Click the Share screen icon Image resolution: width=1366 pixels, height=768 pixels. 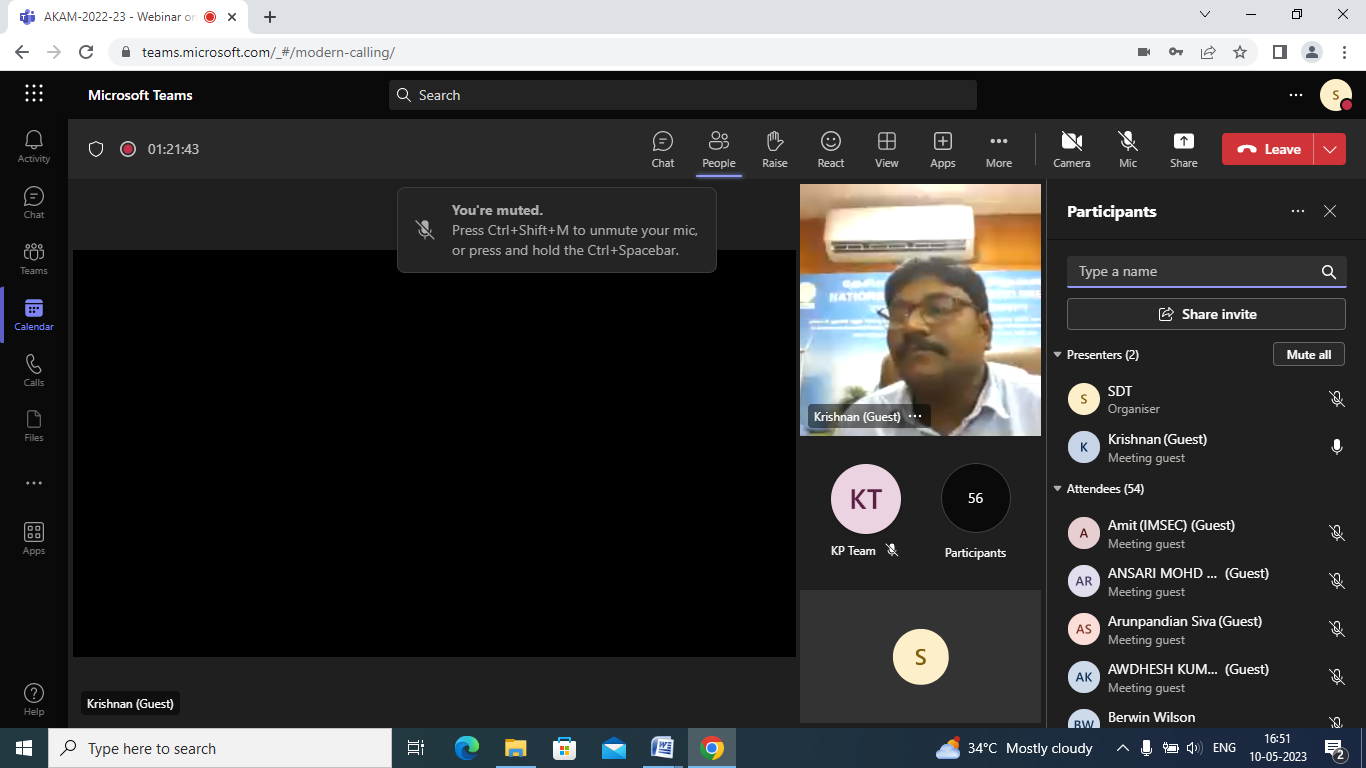pyautogui.click(x=1183, y=149)
